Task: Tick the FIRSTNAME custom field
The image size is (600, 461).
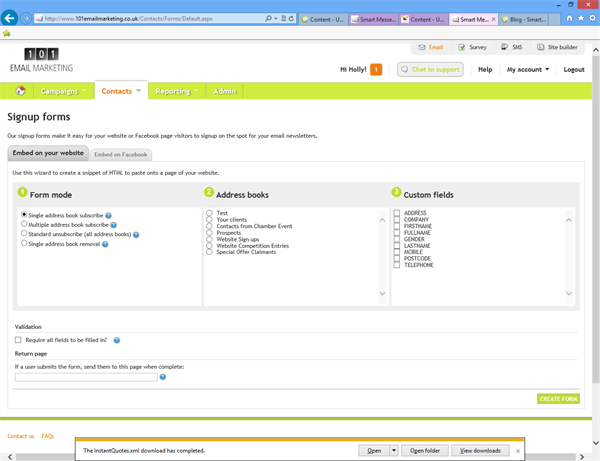Action: [x=397, y=226]
